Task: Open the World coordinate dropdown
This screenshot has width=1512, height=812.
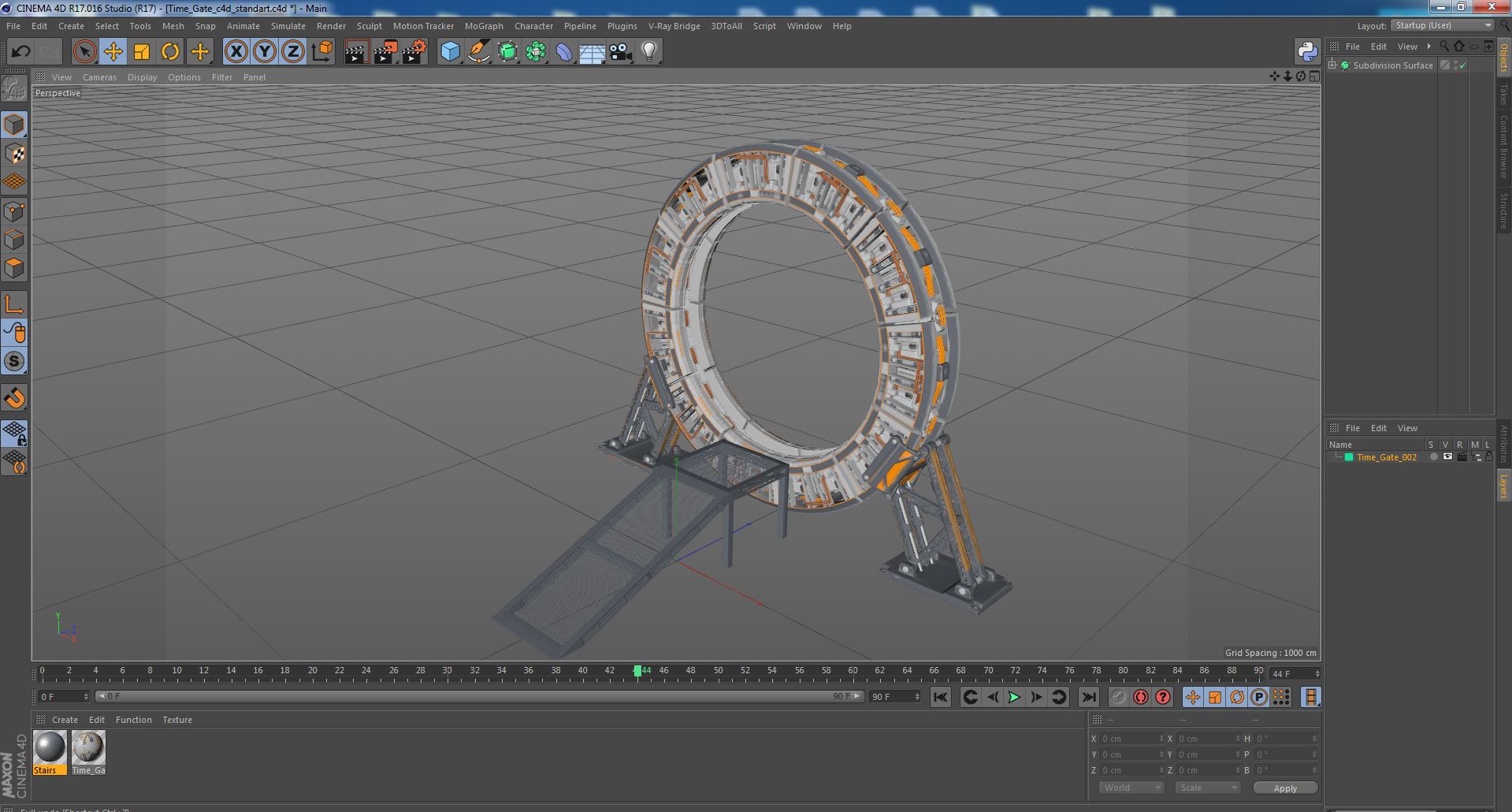Action: (x=1131, y=788)
